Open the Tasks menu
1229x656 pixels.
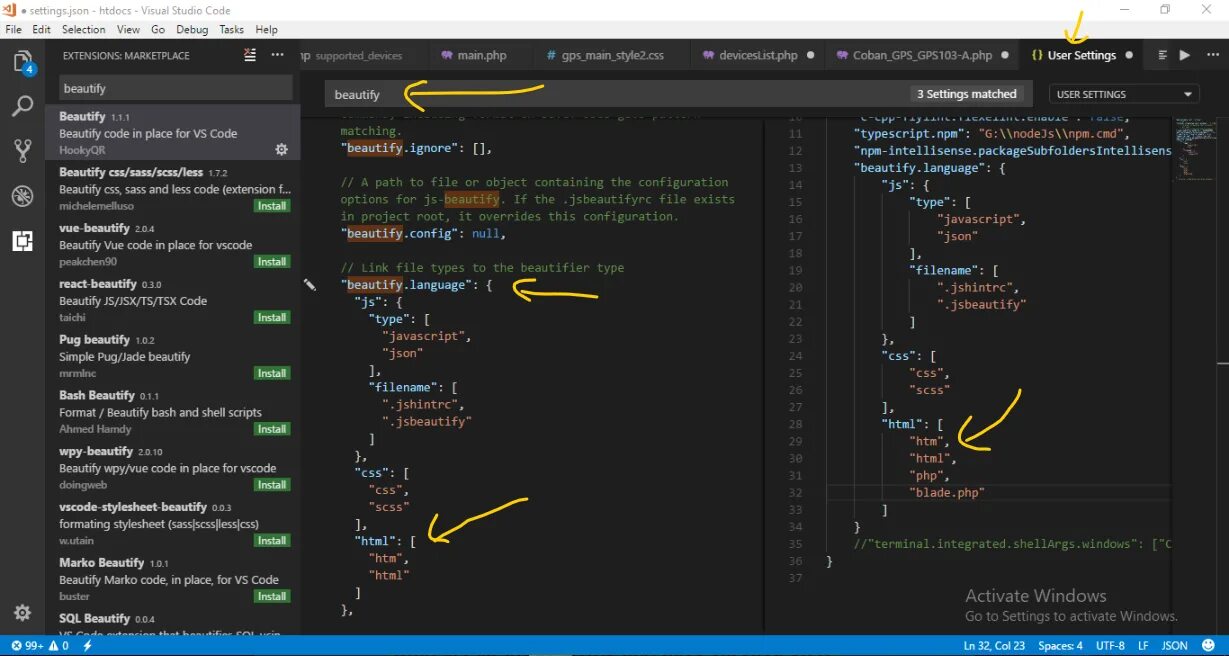(x=231, y=30)
